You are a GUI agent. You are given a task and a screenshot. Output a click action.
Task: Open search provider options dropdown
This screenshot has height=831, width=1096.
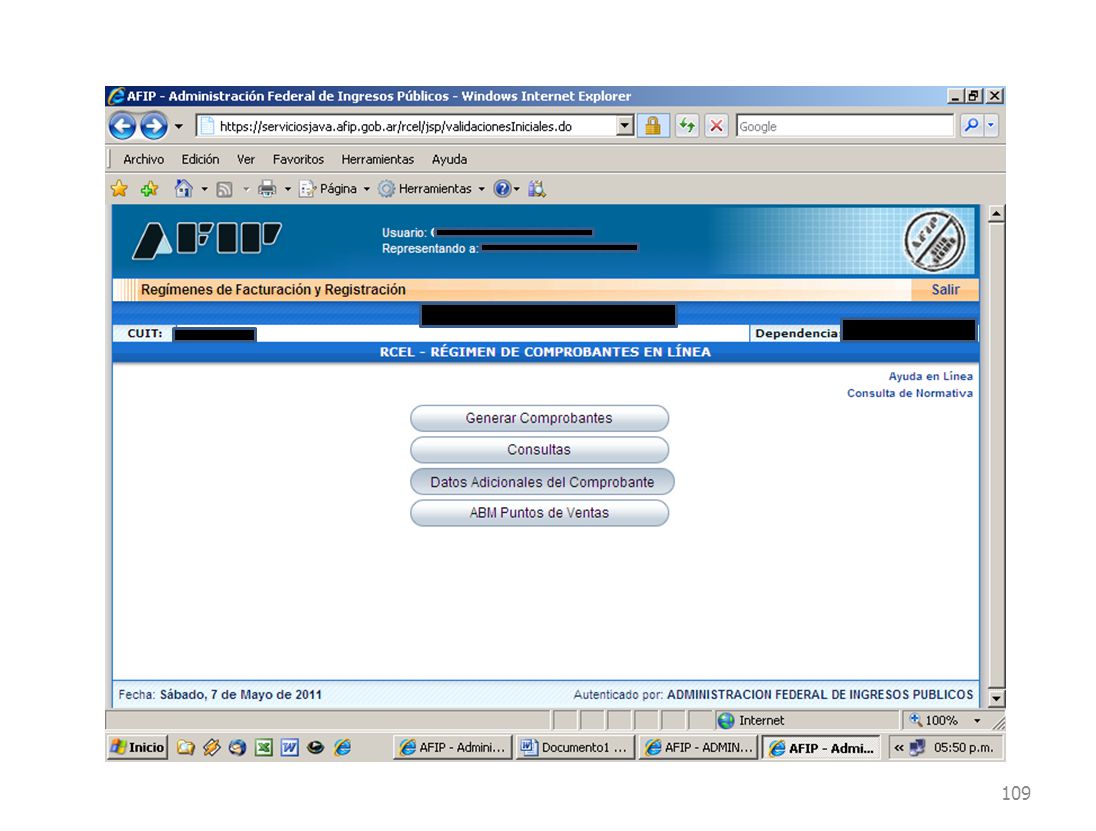tap(990, 126)
